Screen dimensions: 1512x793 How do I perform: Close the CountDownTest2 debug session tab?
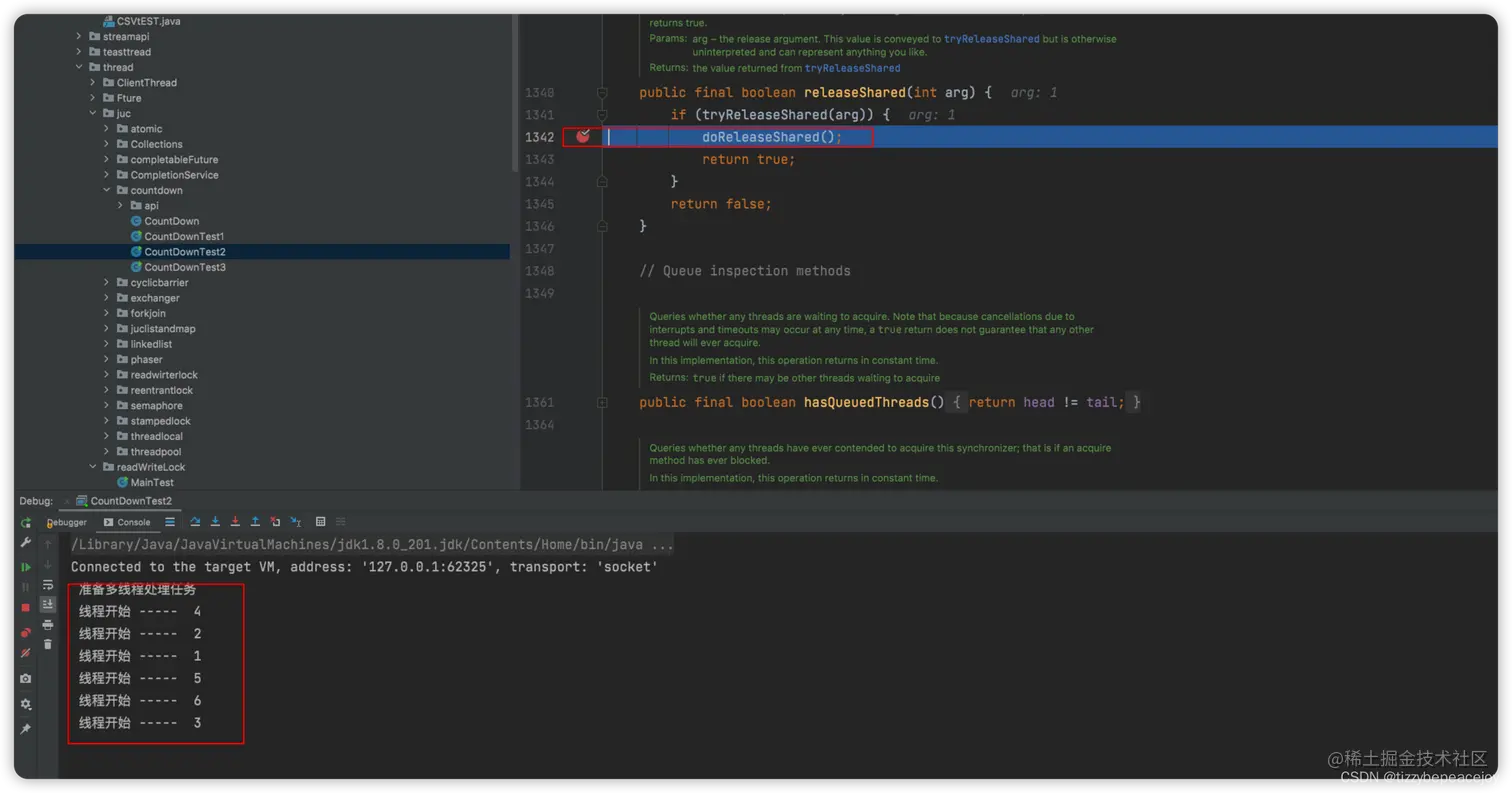[x=67, y=501]
